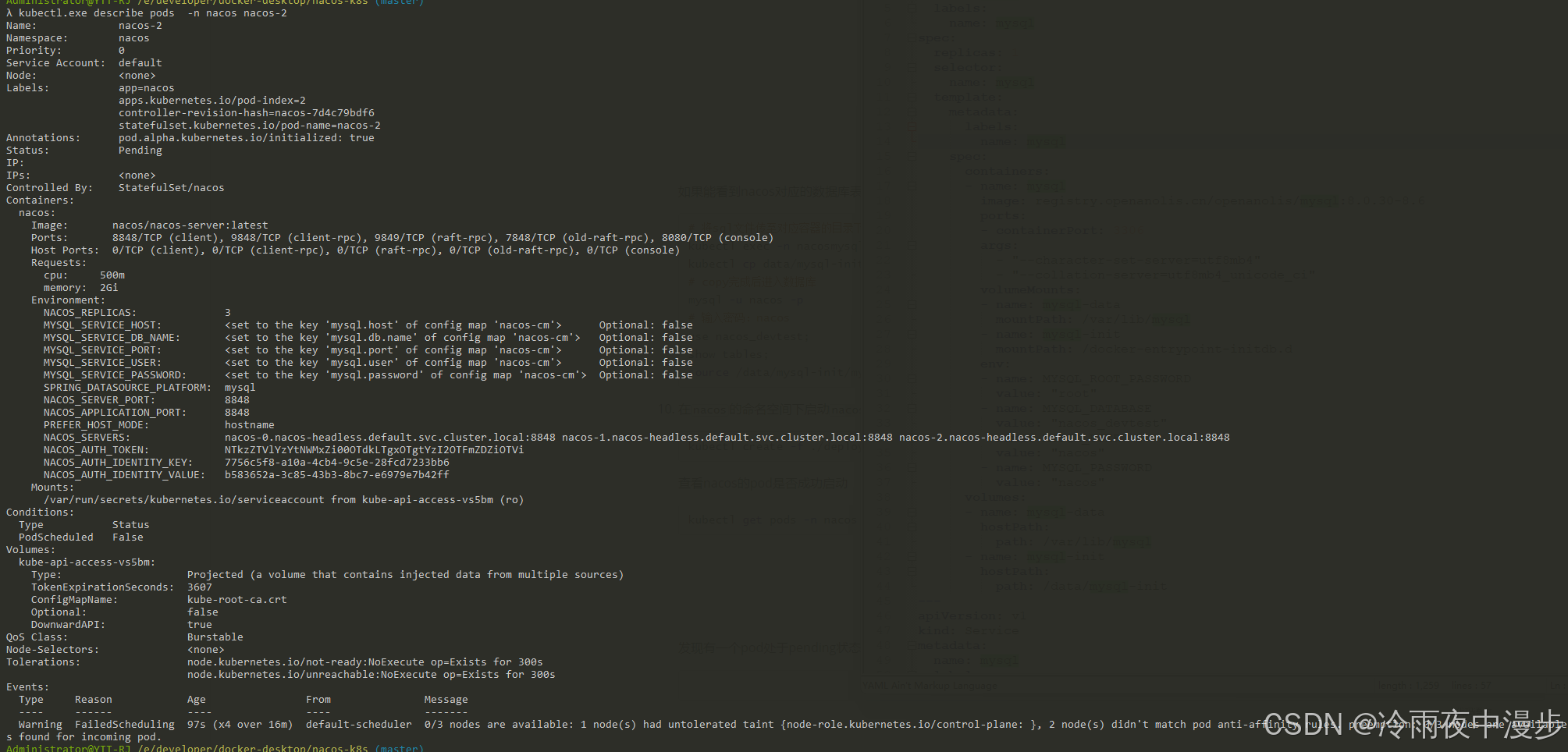Screen dimensions: 1568x752
Task: Select the Status value 'Pending'
Action: click(140, 151)
